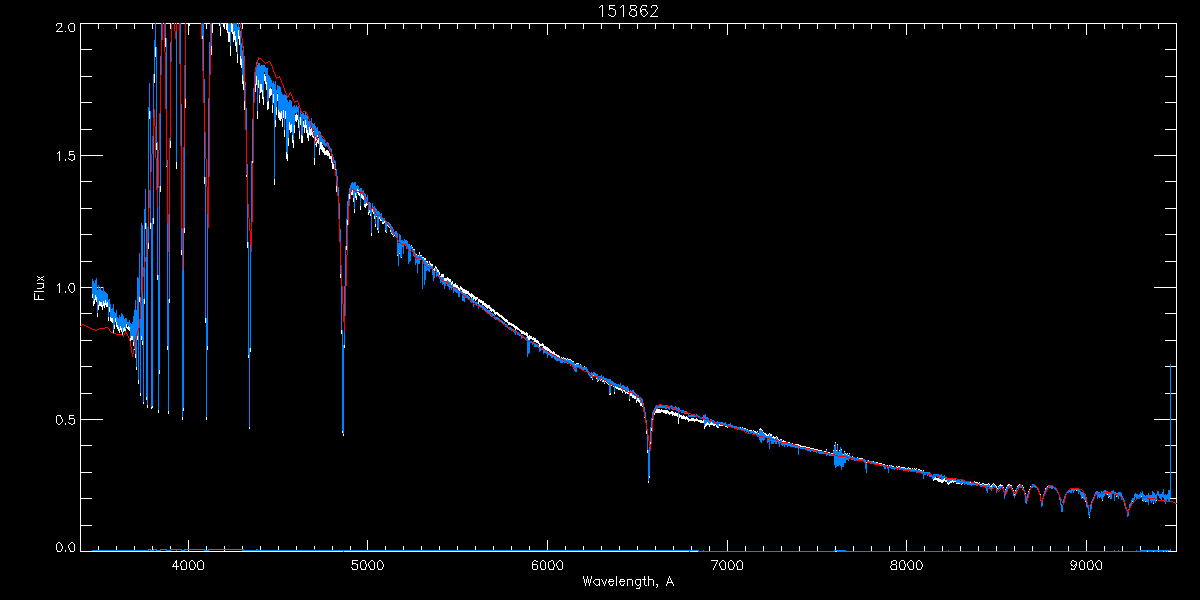Click the 2.0 flux tick label
1200x600 pixels.
[65, 27]
